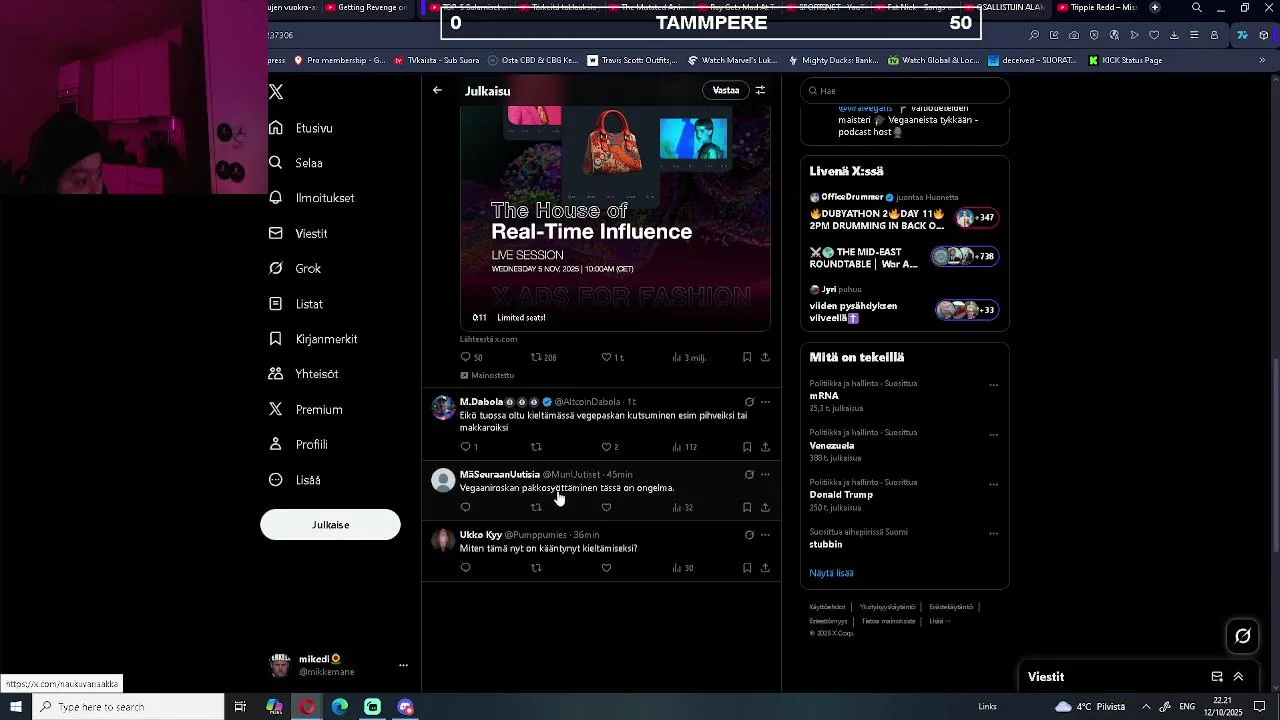Compose new message in Viestit drawer
The image size is (1280, 720).
(x=1217, y=677)
